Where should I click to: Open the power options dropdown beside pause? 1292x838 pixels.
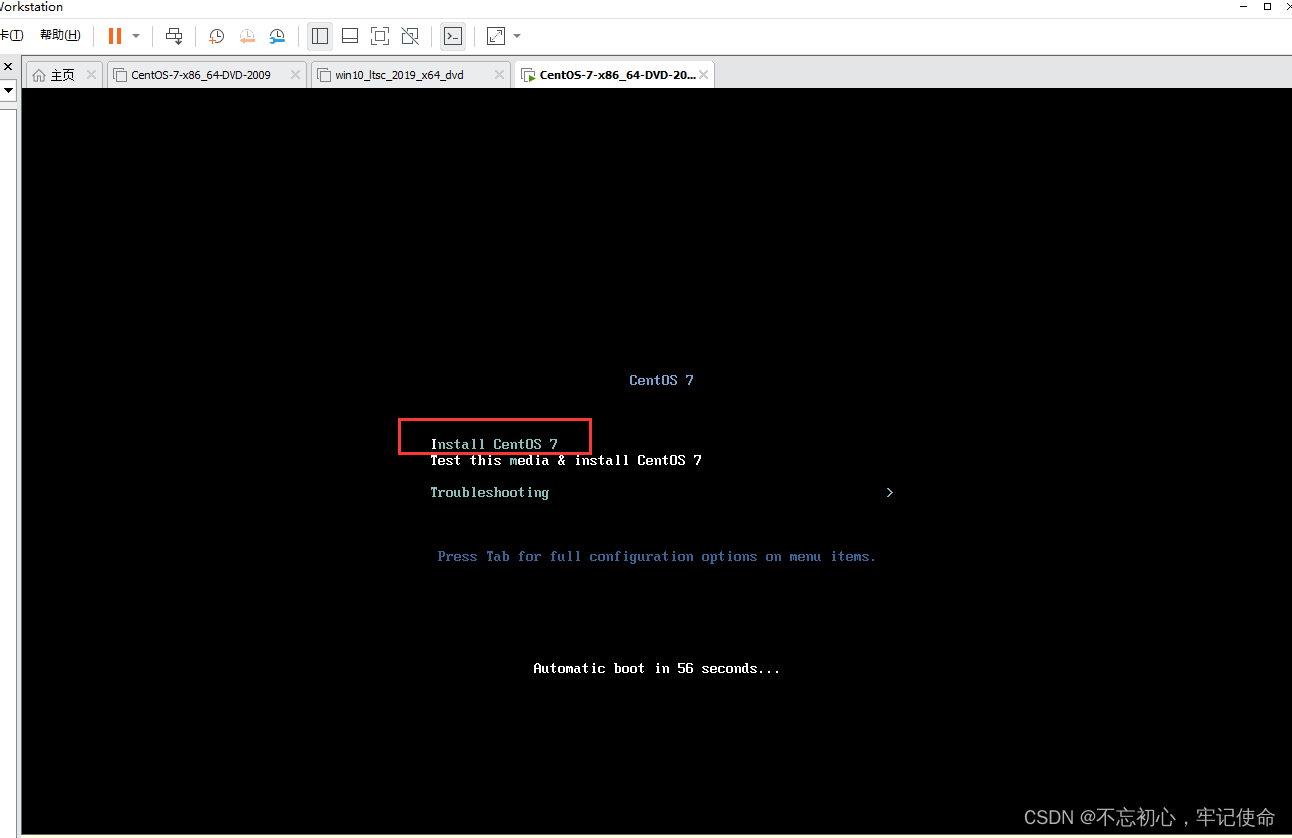point(136,36)
